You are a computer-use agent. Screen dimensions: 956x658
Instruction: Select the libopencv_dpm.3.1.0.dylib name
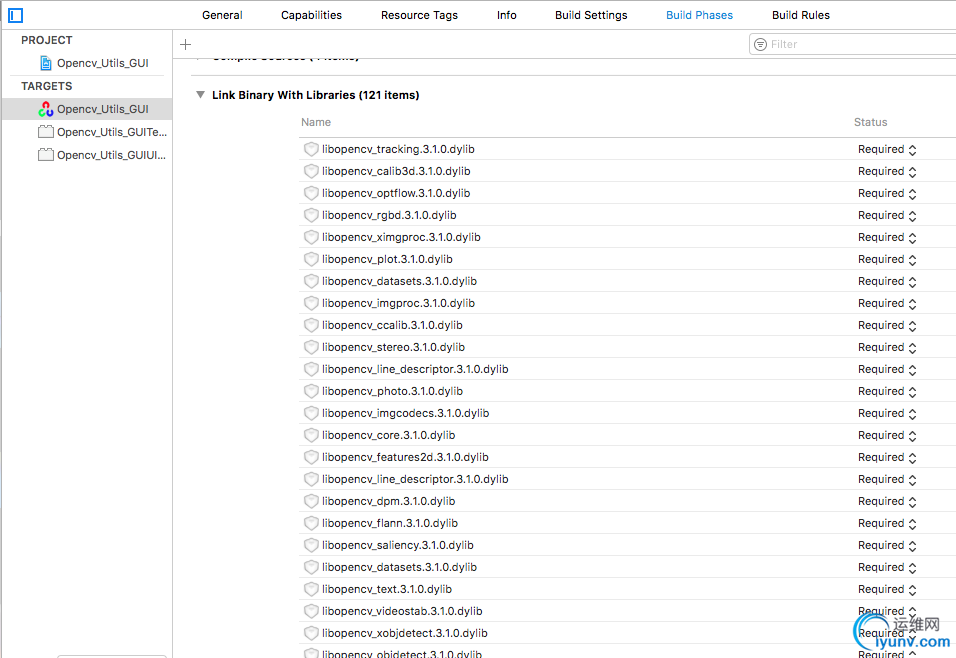[388, 501]
